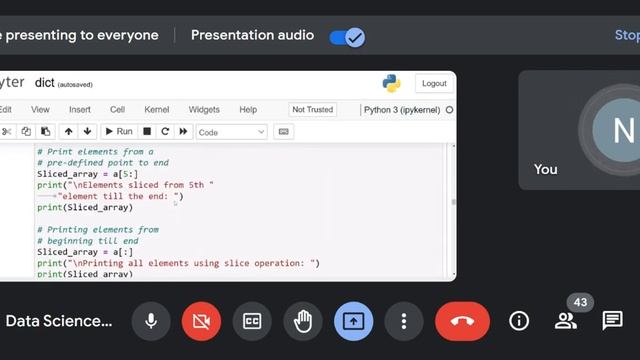
Task: Open the cell type Code dropdown
Action: click(231, 132)
